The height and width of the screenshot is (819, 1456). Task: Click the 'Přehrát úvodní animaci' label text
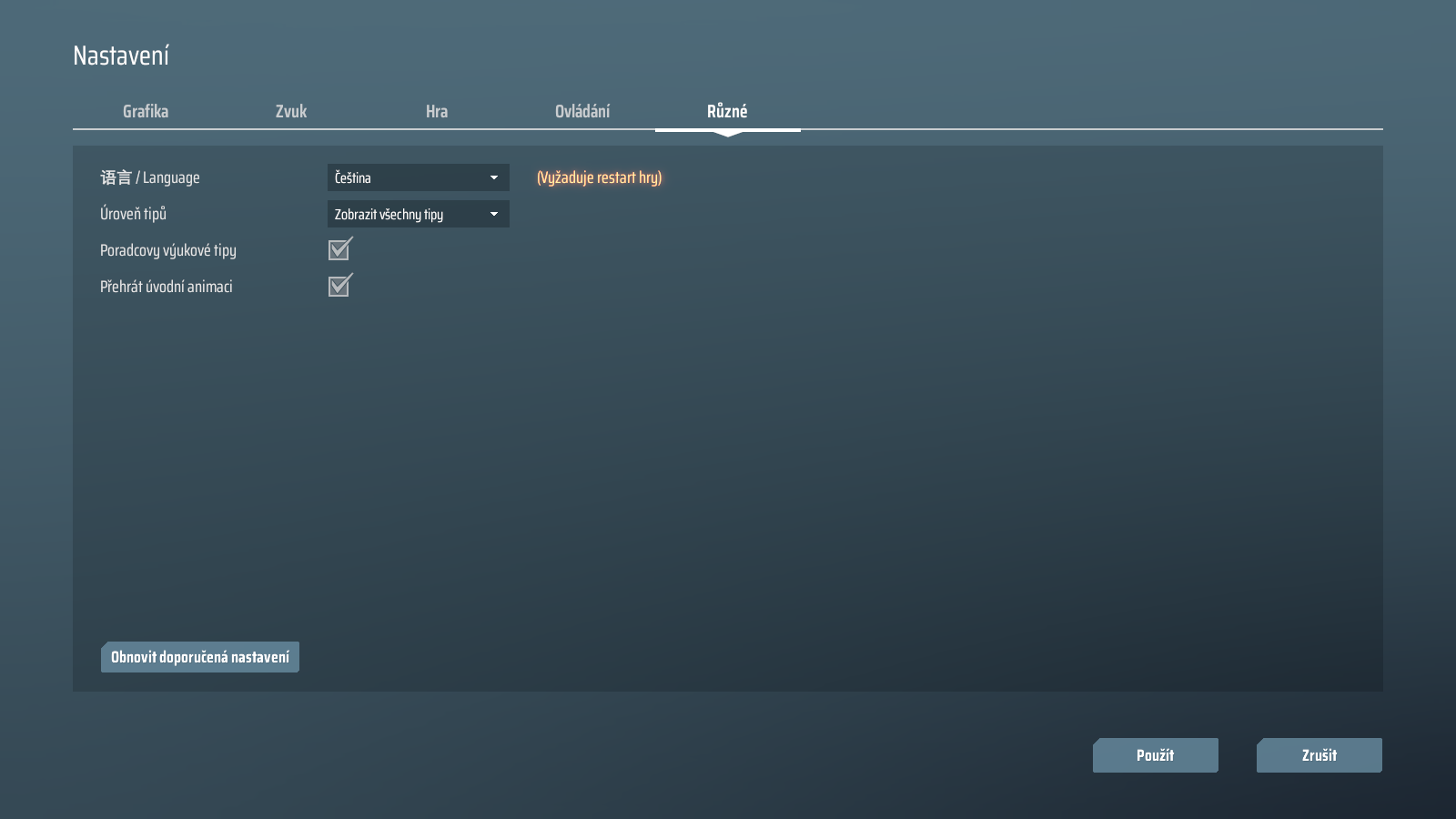(167, 287)
